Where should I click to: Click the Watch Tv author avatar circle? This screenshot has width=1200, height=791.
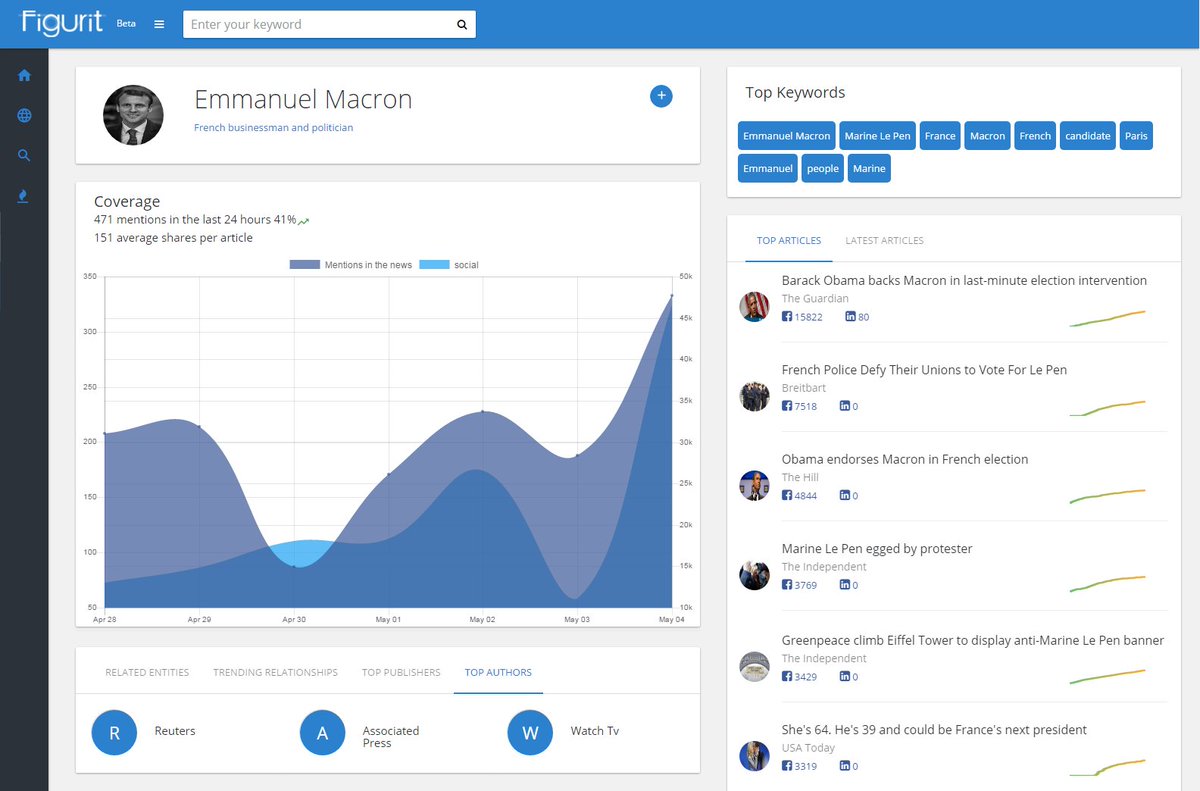(x=530, y=733)
